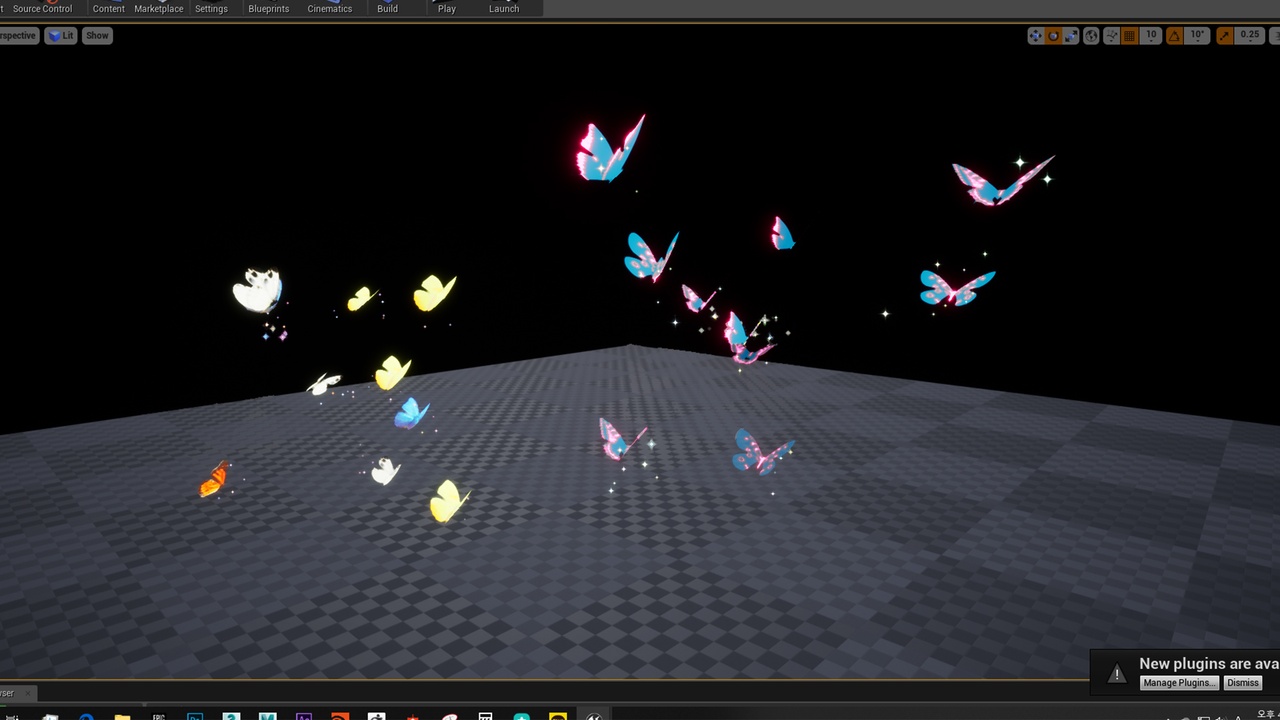Click the Manage Plugins button
Viewport: 1280px width, 720px height.
pyautogui.click(x=1179, y=683)
